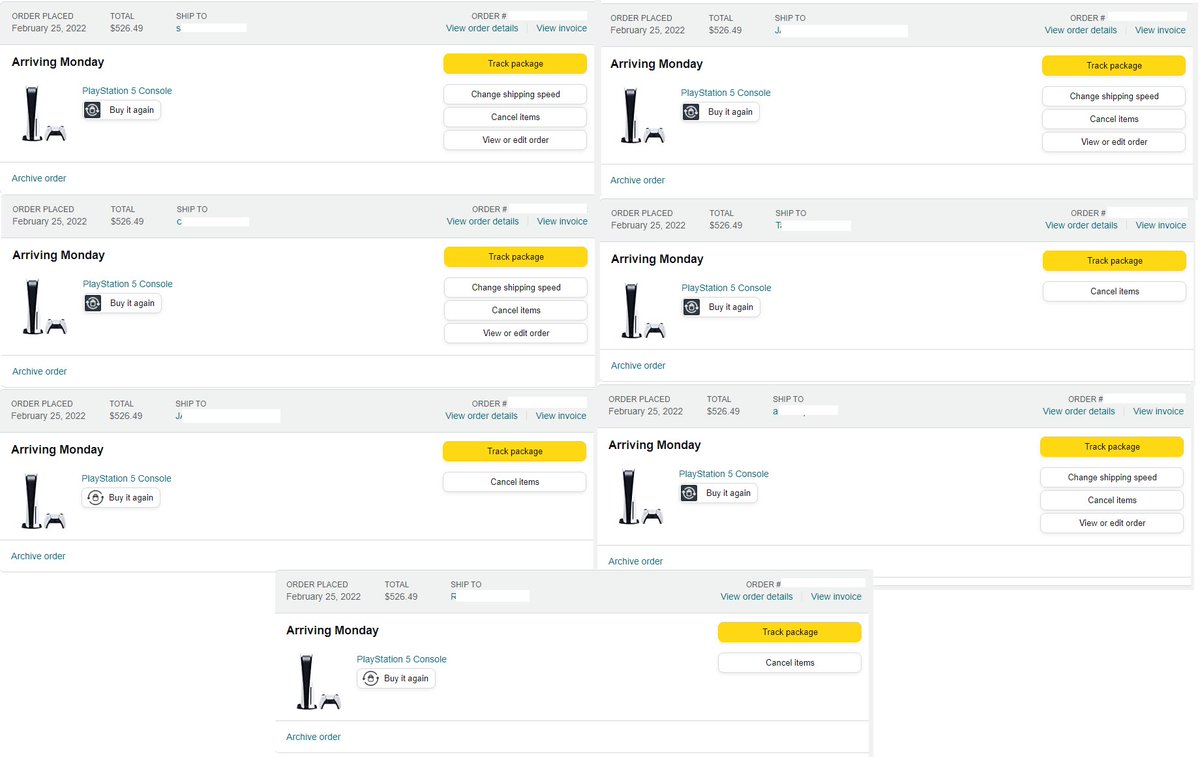
Task: Open View order details for 'T' order
Action: (1082, 225)
